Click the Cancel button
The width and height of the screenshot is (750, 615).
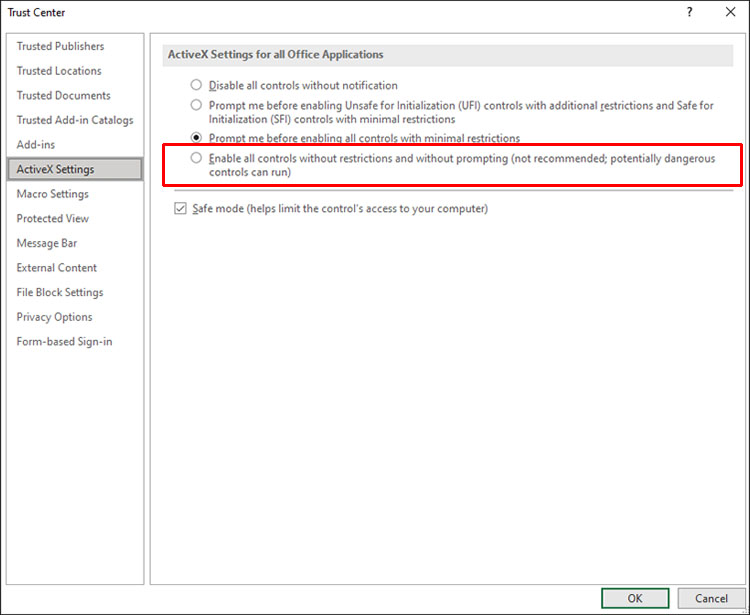(x=711, y=598)
